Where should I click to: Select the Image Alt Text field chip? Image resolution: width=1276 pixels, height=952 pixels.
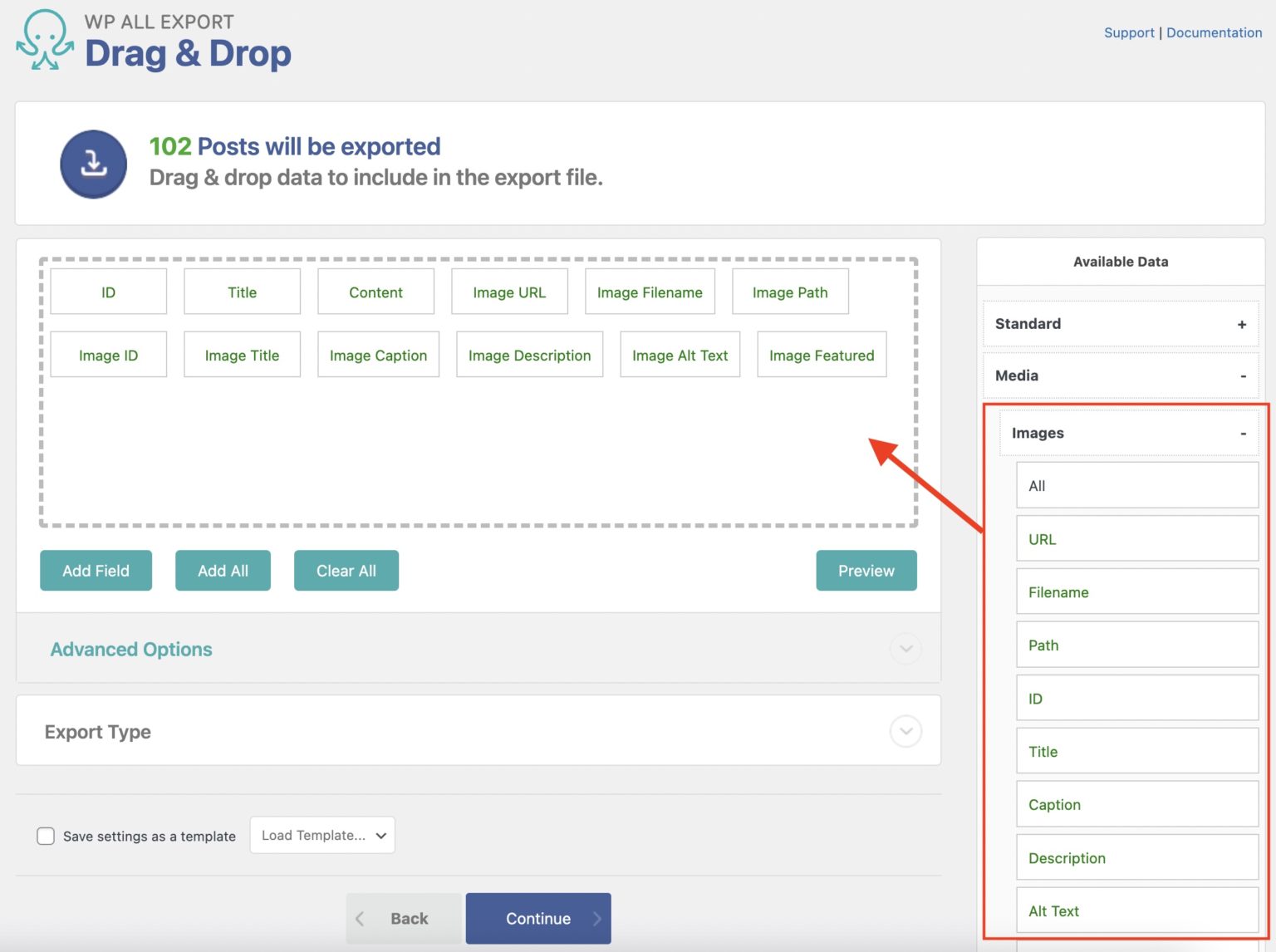pyautogui.click(x=680, y=355)
